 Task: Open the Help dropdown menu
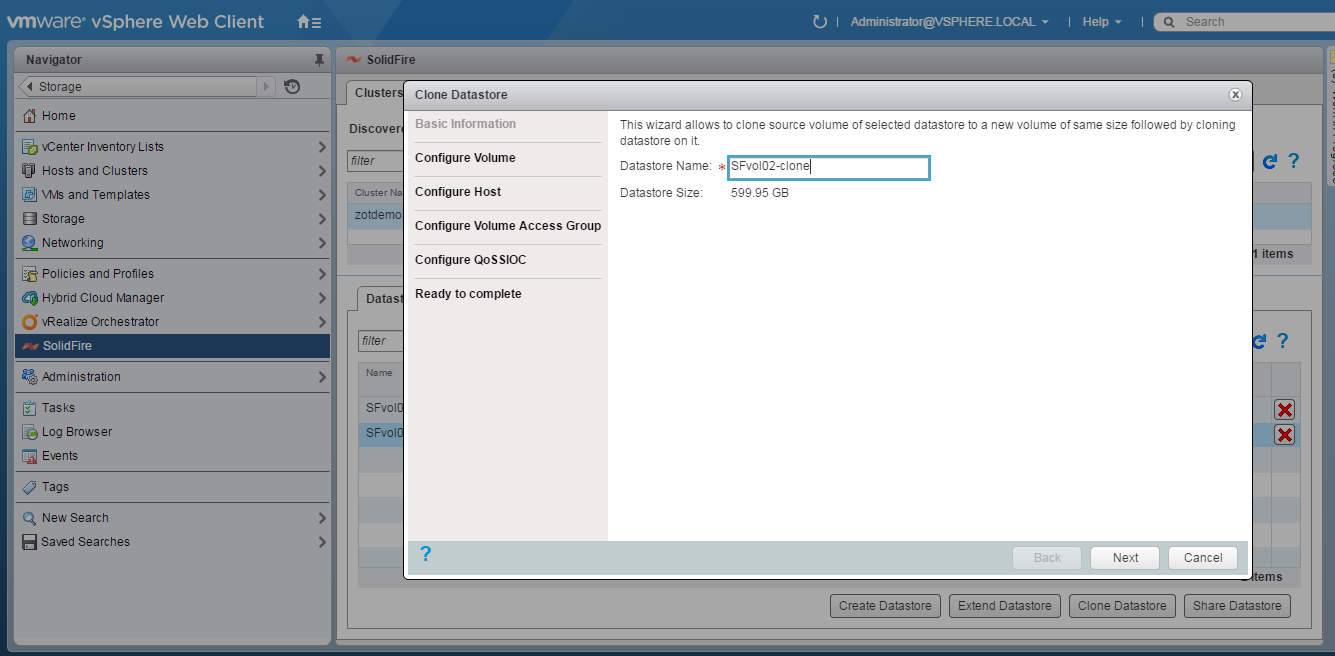[x=1102, y=21]
